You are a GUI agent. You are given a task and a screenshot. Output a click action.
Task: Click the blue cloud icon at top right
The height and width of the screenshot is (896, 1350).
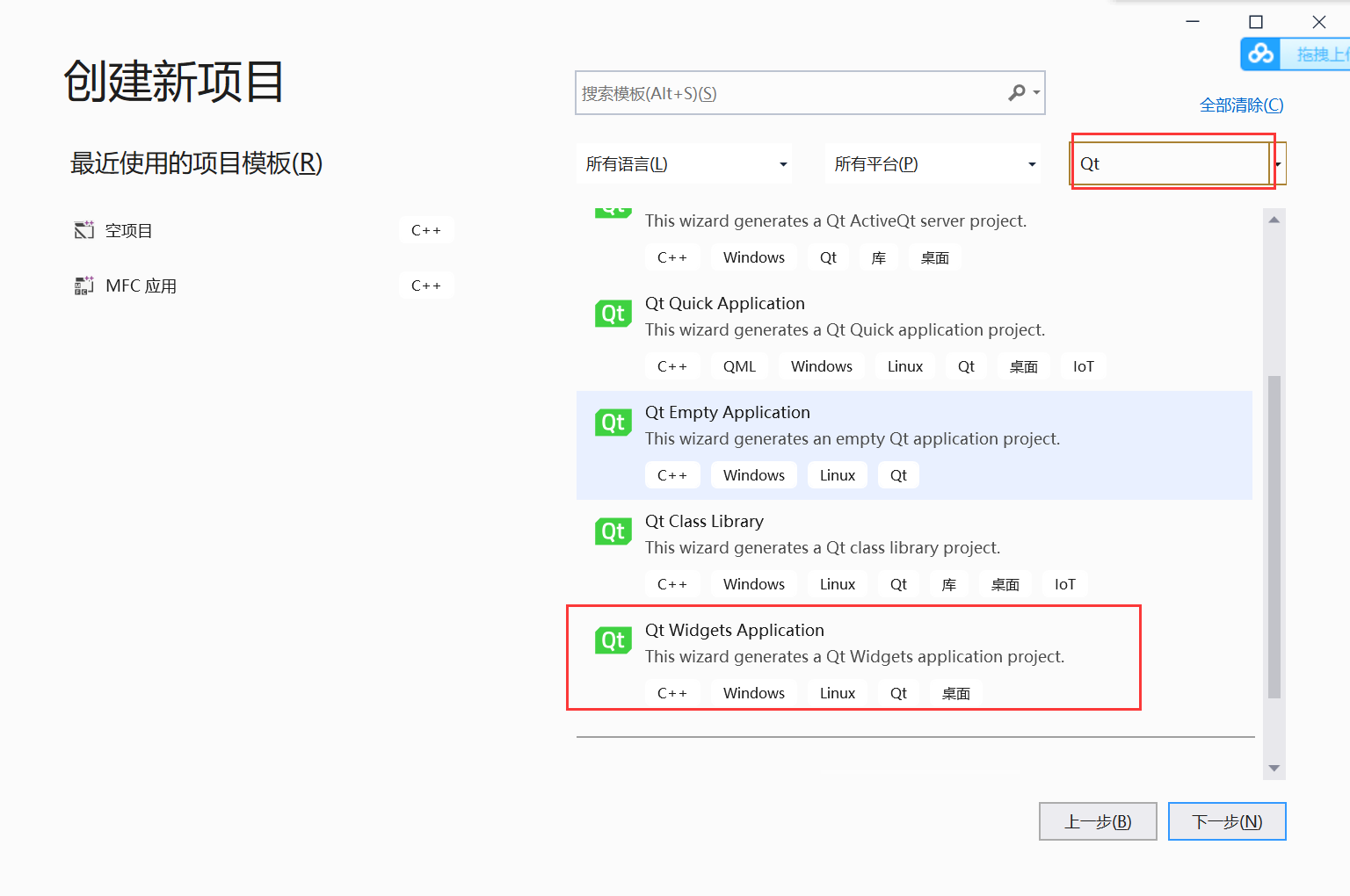1261,54
